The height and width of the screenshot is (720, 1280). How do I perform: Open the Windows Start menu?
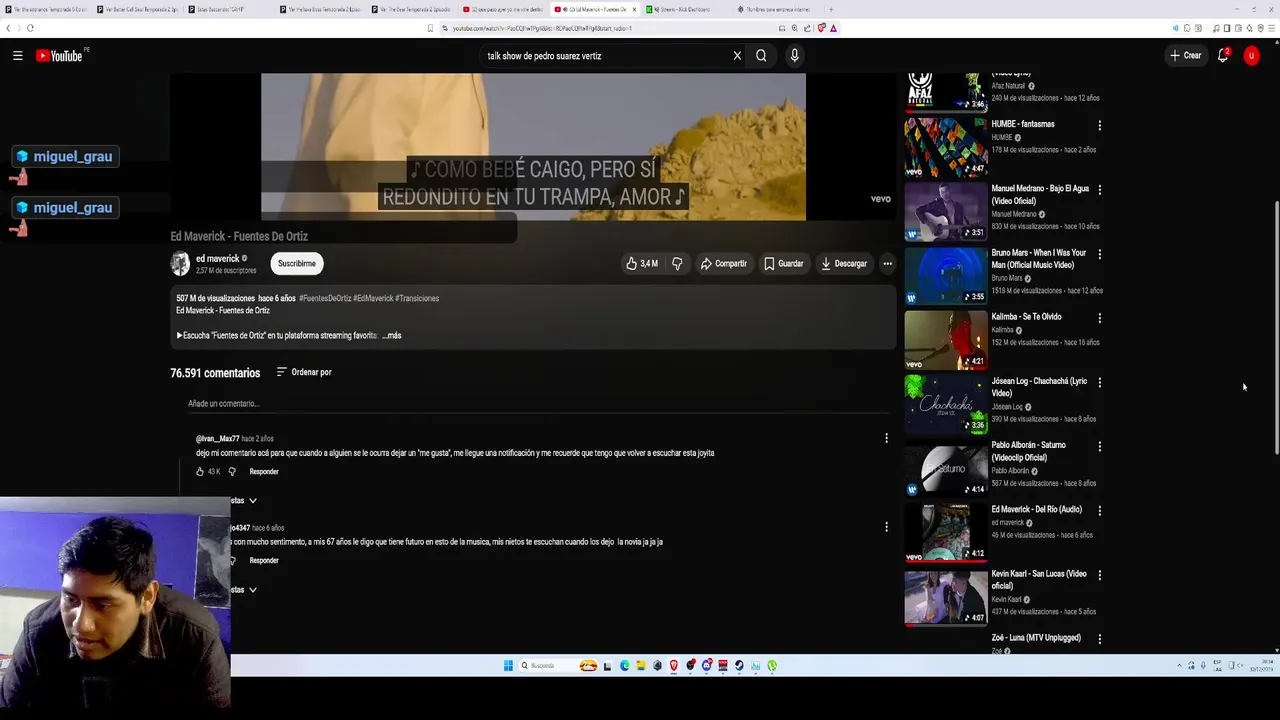tap(508, 666)
